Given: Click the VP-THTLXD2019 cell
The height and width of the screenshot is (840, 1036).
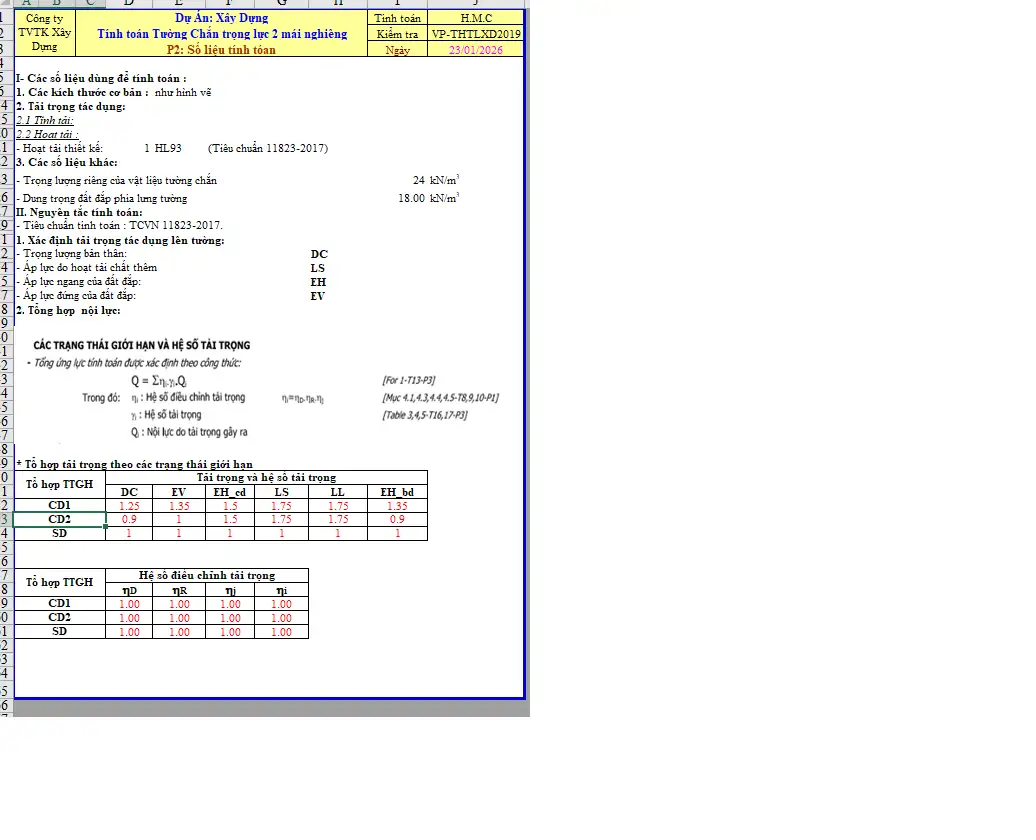Looking at the screenshot, I should pos(476,34).
